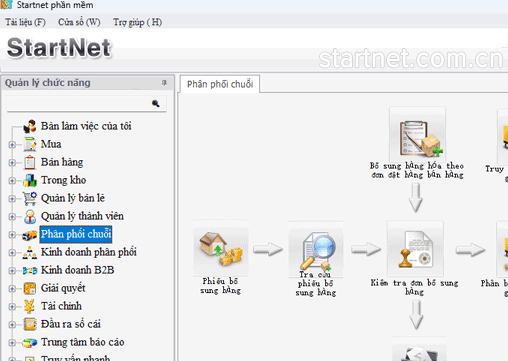This screenshot has height=361, width=508.
Task: Expand the Trong kho tree node
Action: point(12,181)
